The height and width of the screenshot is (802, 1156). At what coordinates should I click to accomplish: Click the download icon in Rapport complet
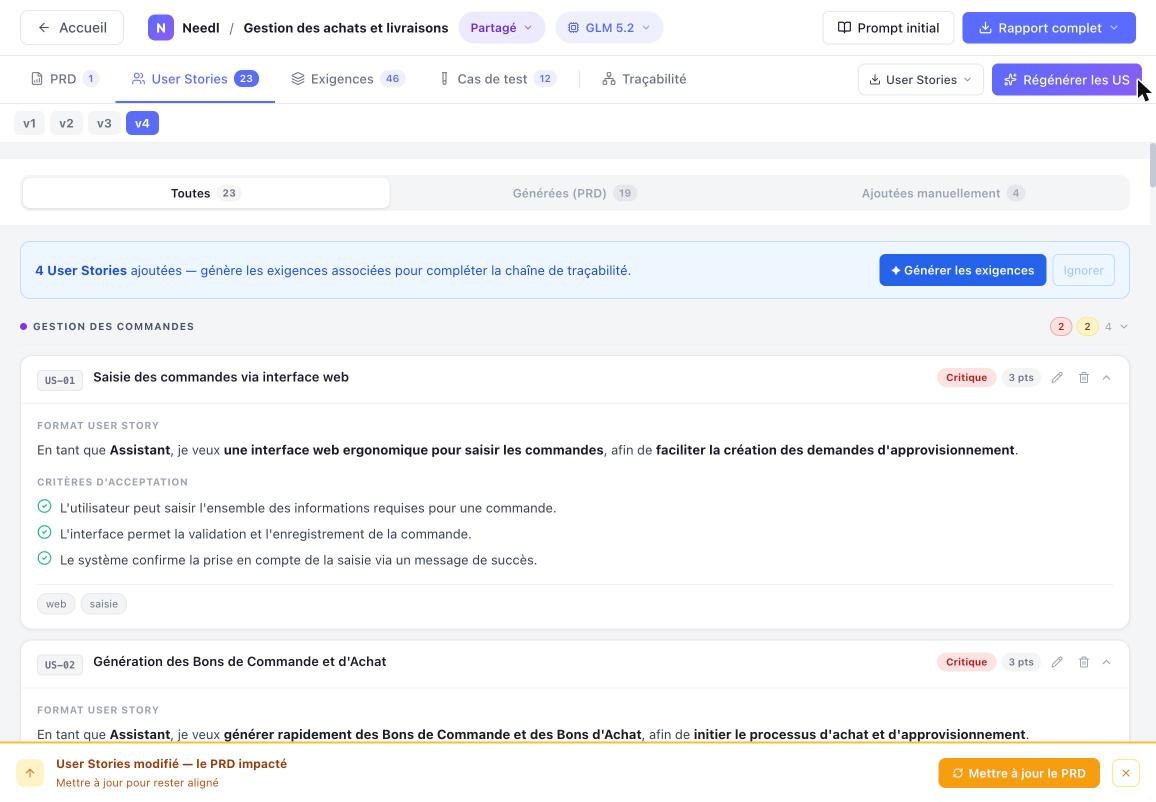point(985,28)
